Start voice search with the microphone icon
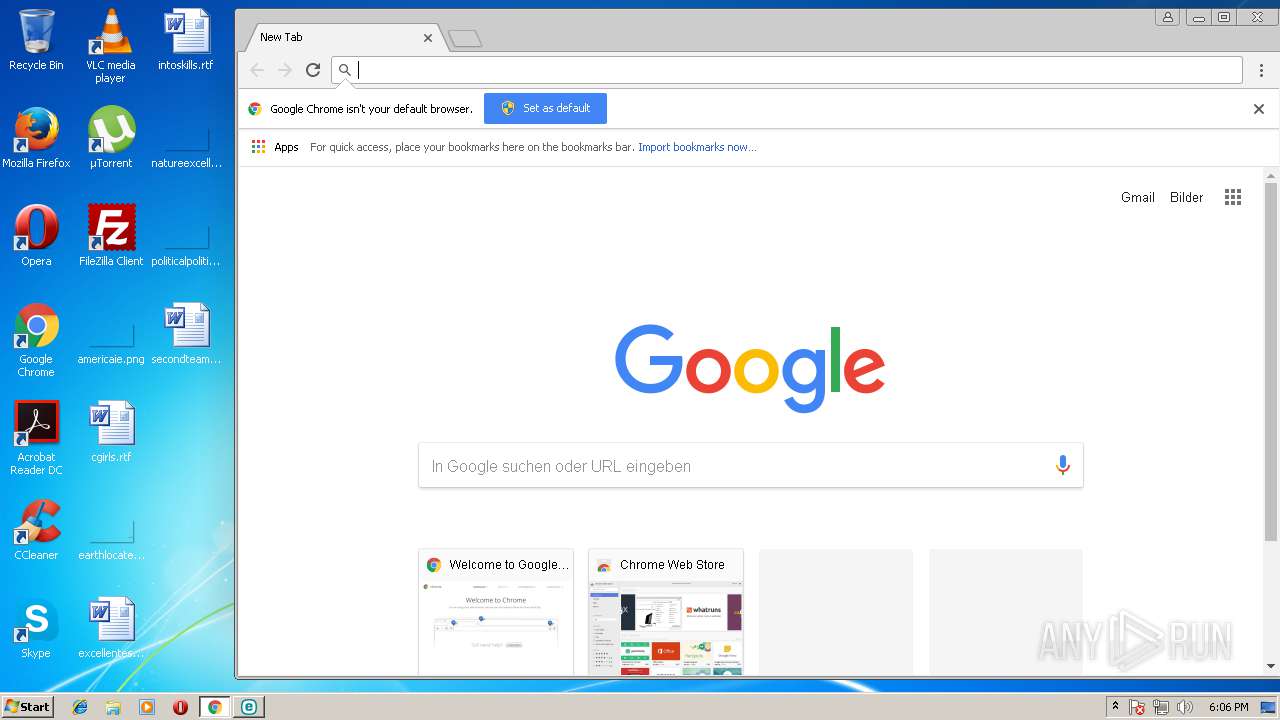The height and width of the screenshot is (720, 1280). [1062, 465]
